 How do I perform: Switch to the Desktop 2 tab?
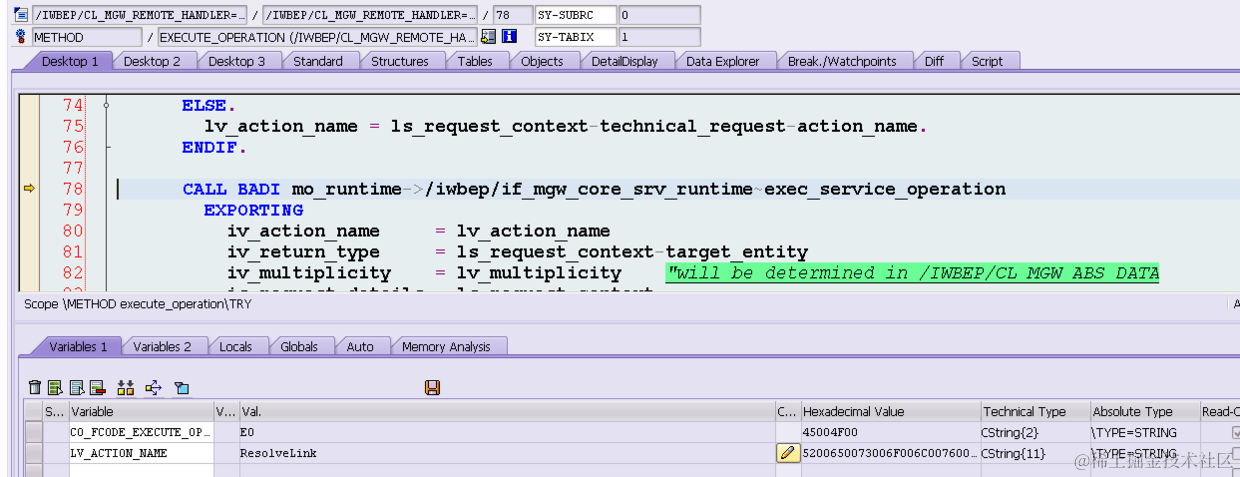pyautogui.click(x=152, y=61)
